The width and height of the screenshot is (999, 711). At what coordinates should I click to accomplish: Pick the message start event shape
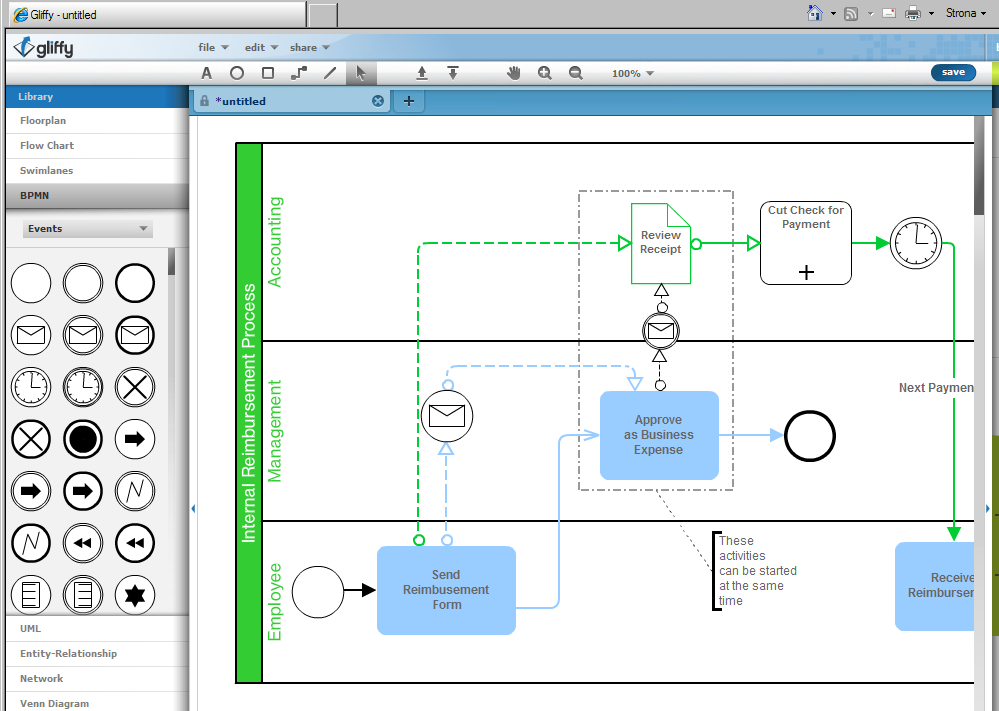coord(31,335)
